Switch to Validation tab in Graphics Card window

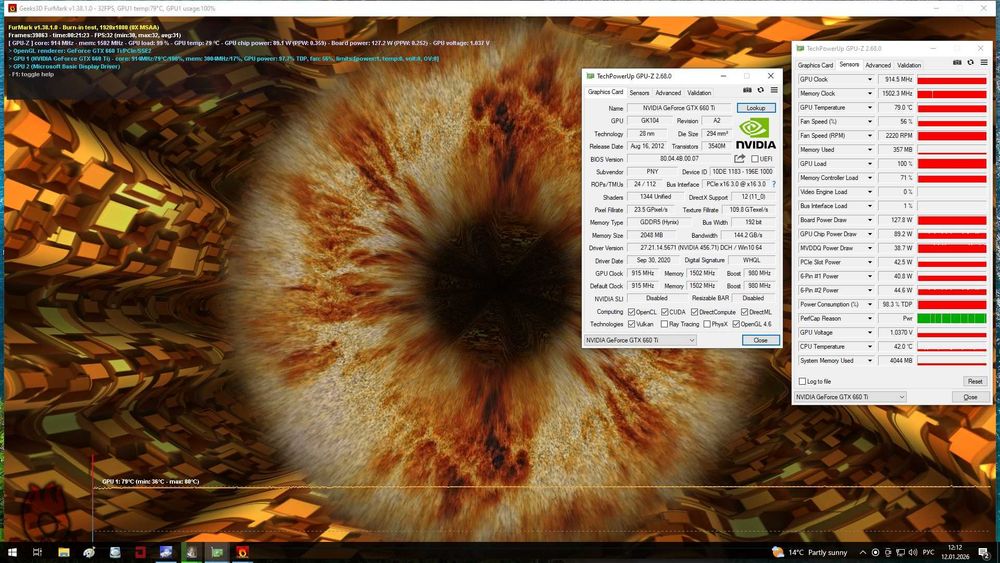point(699,92)
